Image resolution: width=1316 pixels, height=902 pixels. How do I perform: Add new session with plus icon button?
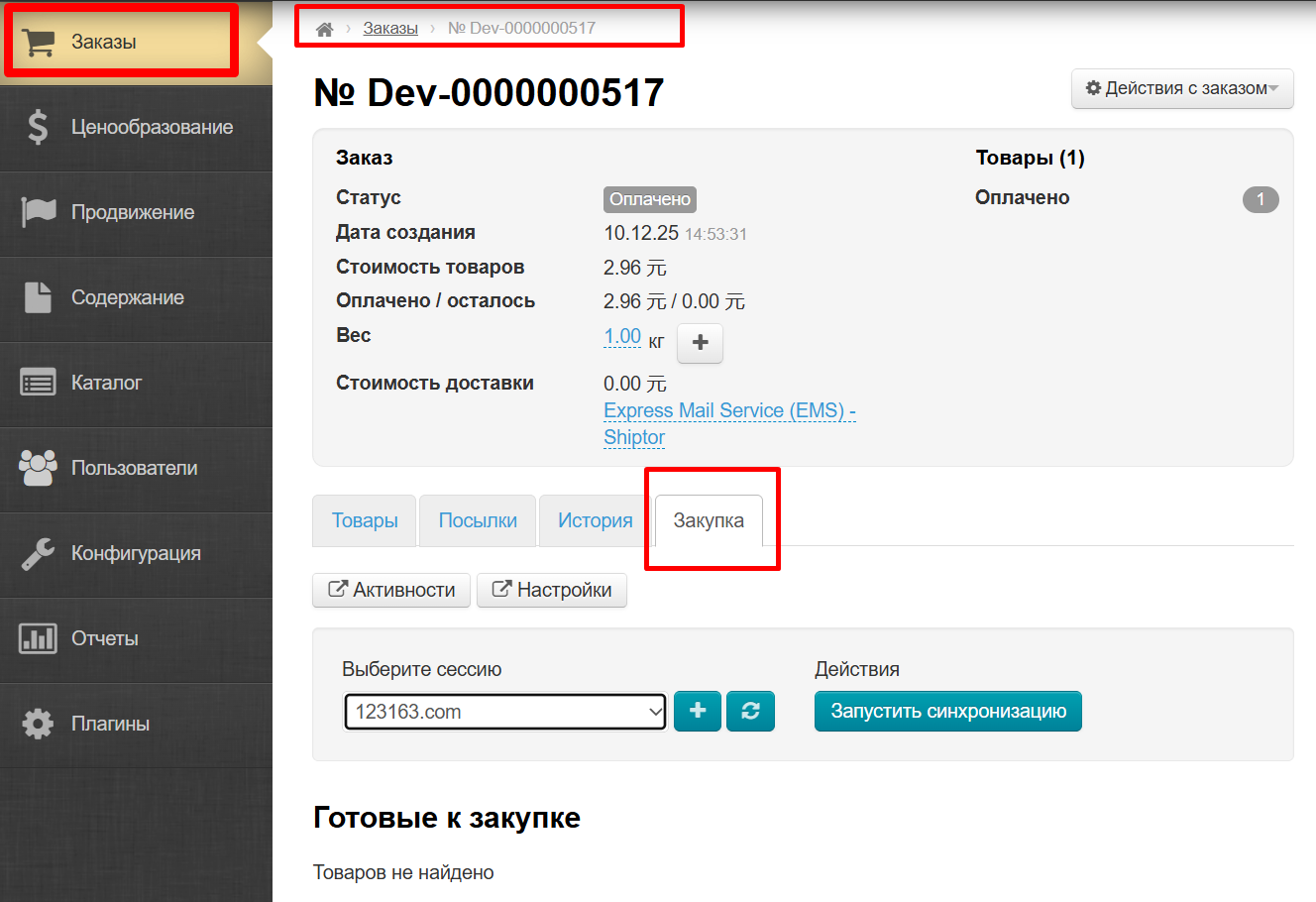click(x=698, y=711)
